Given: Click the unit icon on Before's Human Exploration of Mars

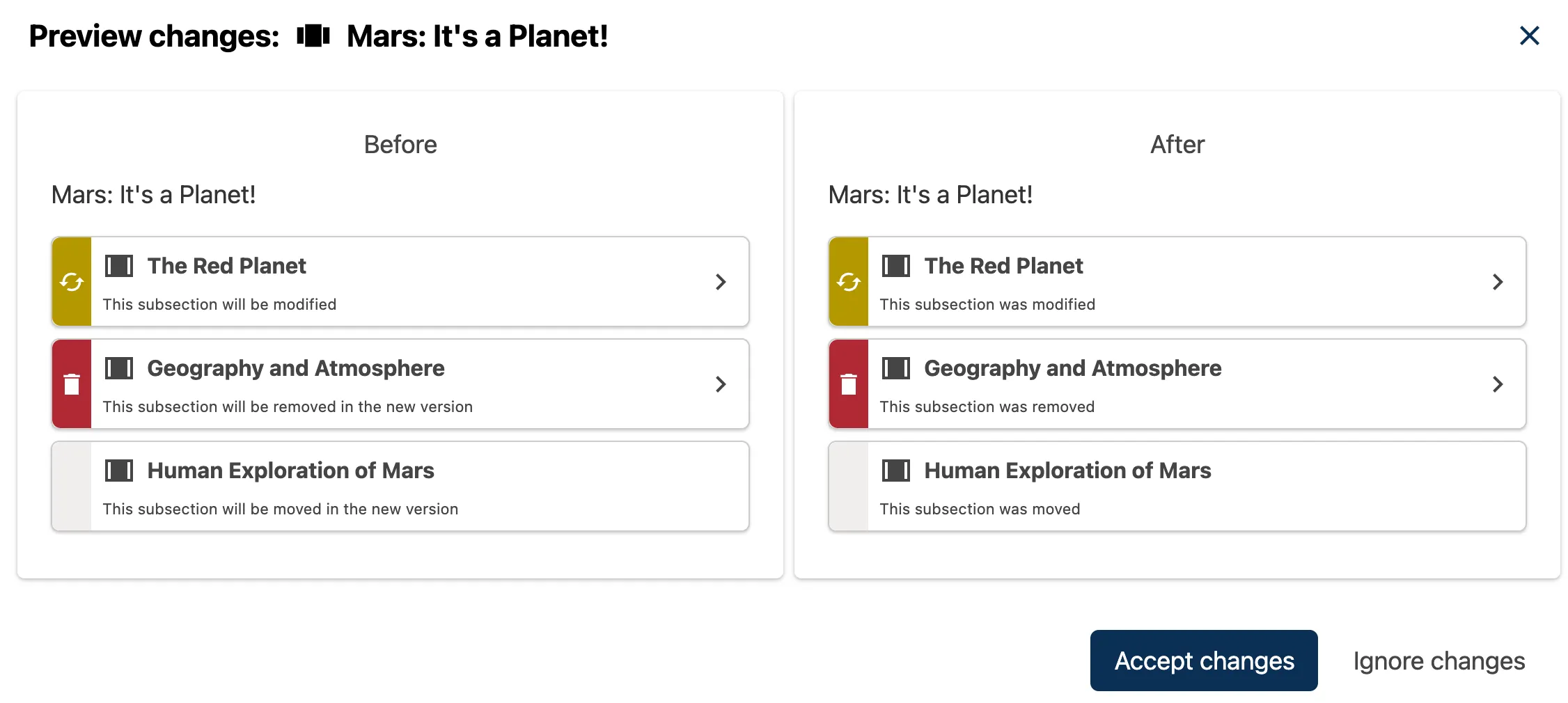Looking at the screenshot, I should 120,471.
